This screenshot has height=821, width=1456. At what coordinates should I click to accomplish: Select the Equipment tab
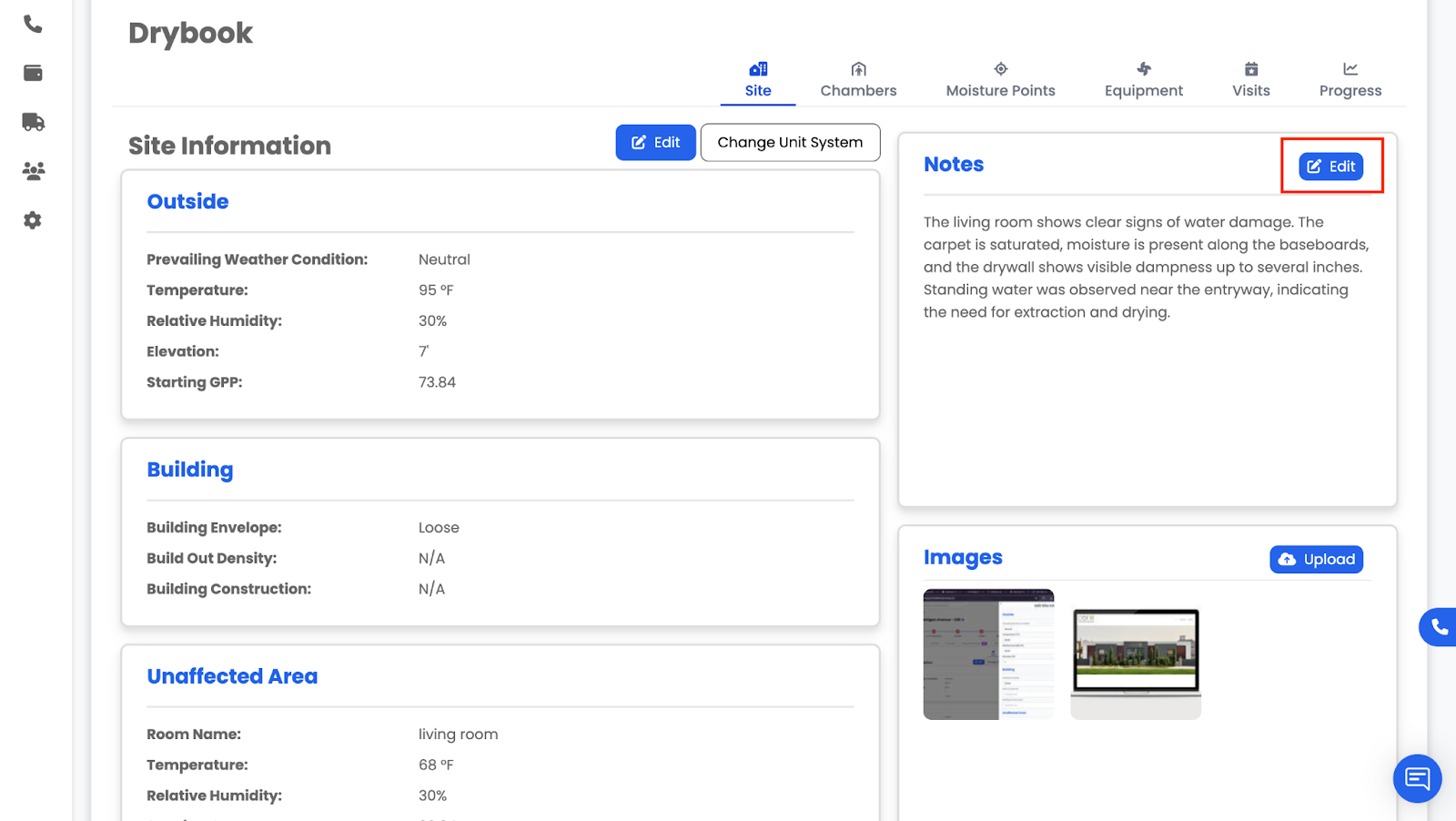[1143, 80]
